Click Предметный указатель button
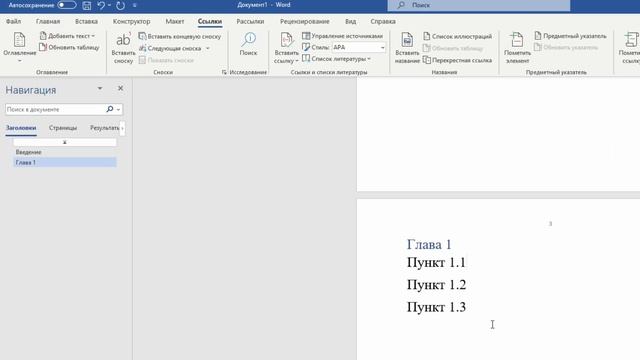Viewport: 640px width, 360px height. [x=570, y=36]
